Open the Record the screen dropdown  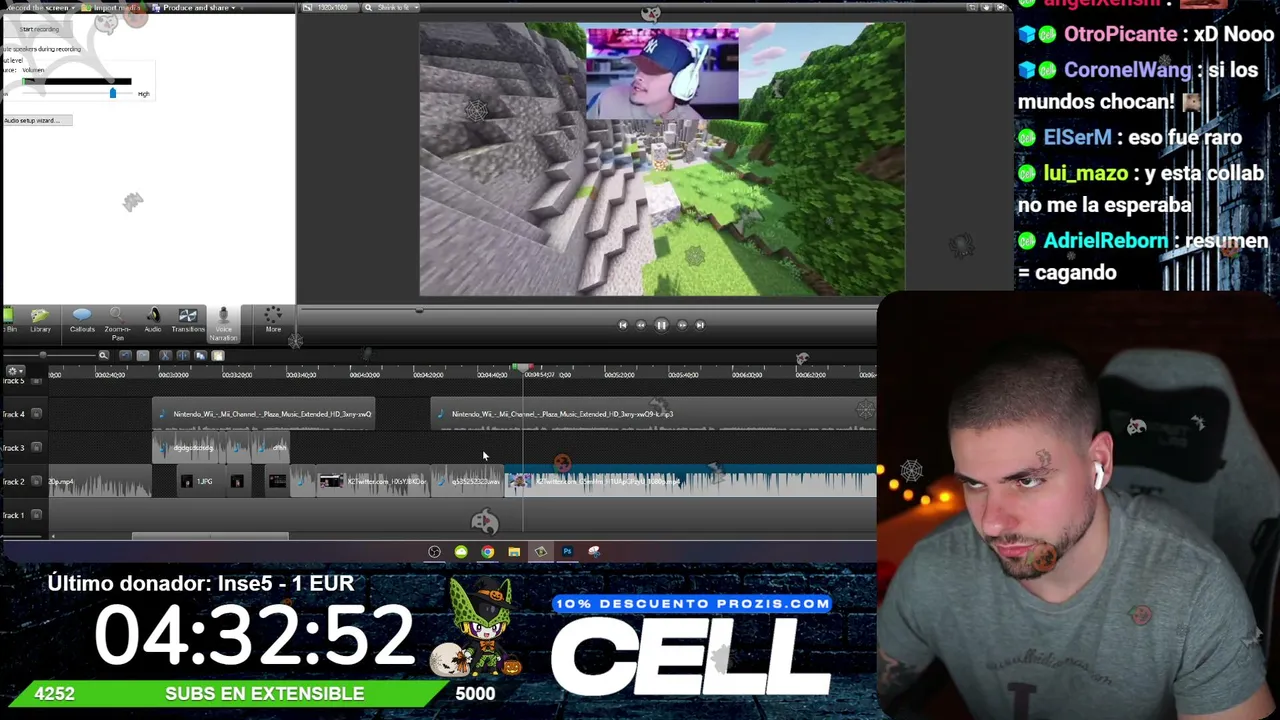[x=40, y=8]
